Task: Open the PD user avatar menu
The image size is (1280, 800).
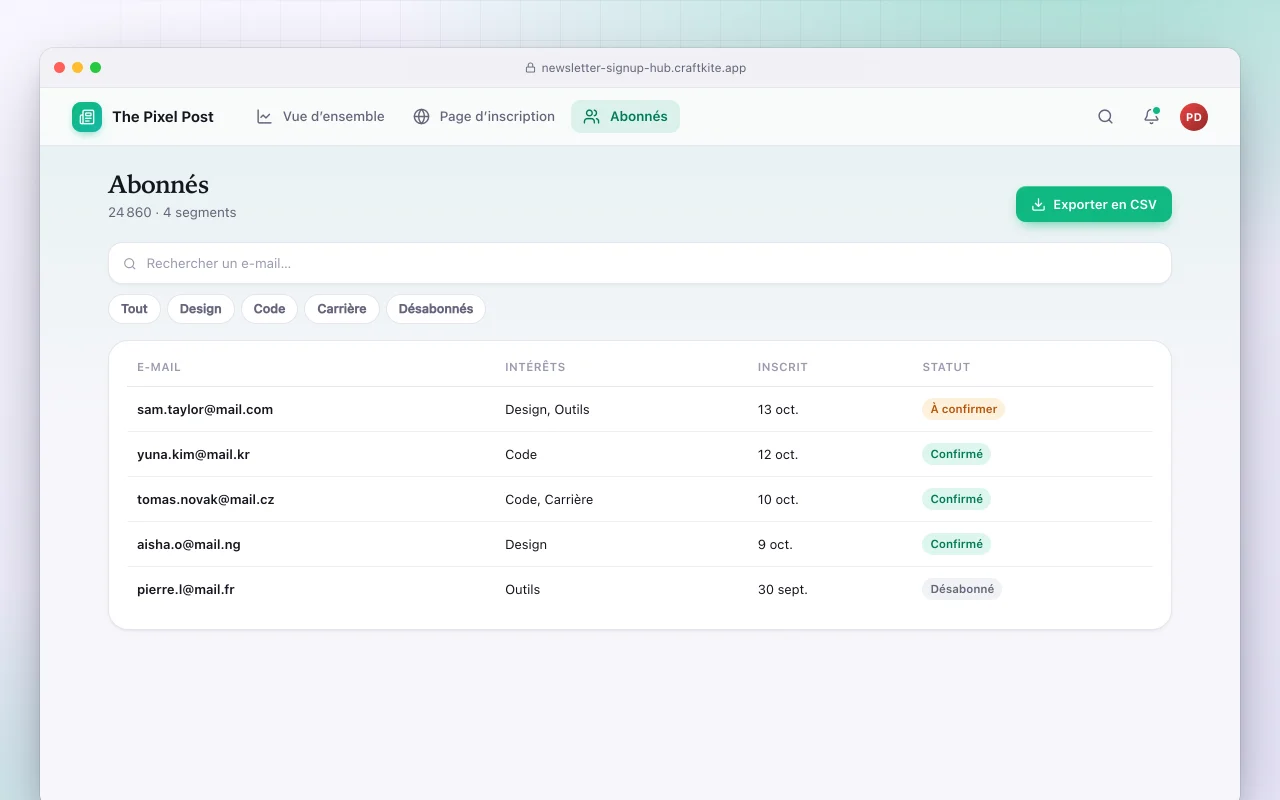Action: [x=1194, y=117]
